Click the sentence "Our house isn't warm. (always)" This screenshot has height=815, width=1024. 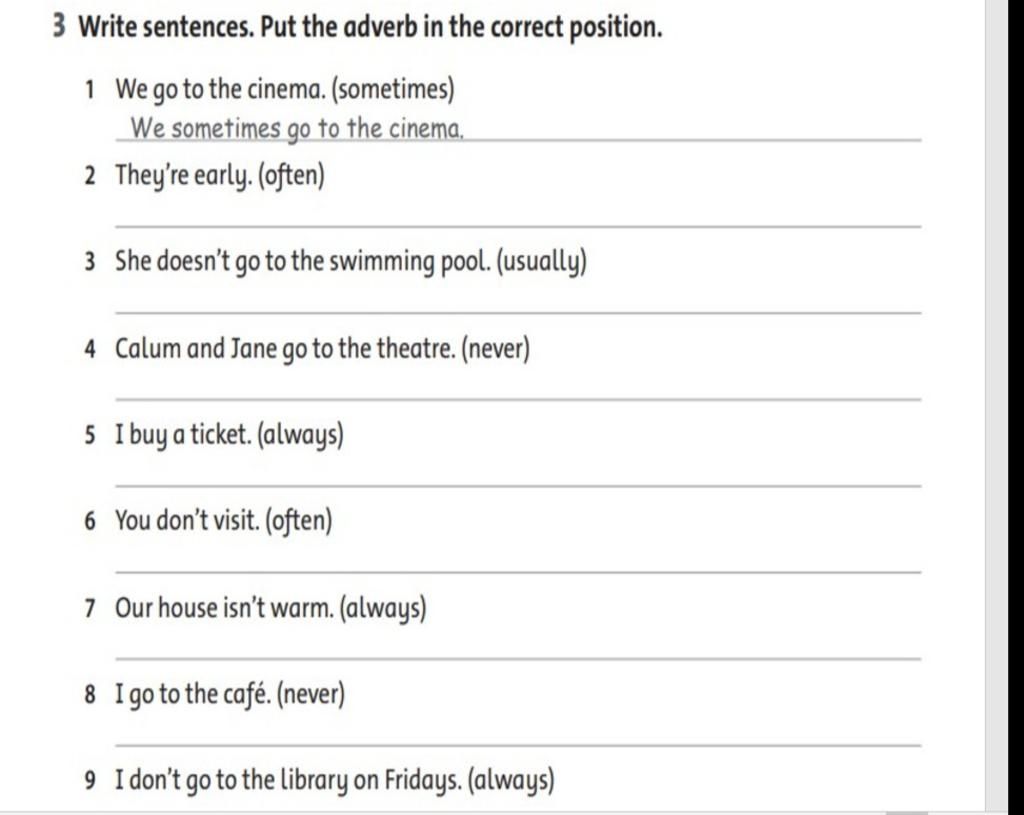tap(270, 609)
